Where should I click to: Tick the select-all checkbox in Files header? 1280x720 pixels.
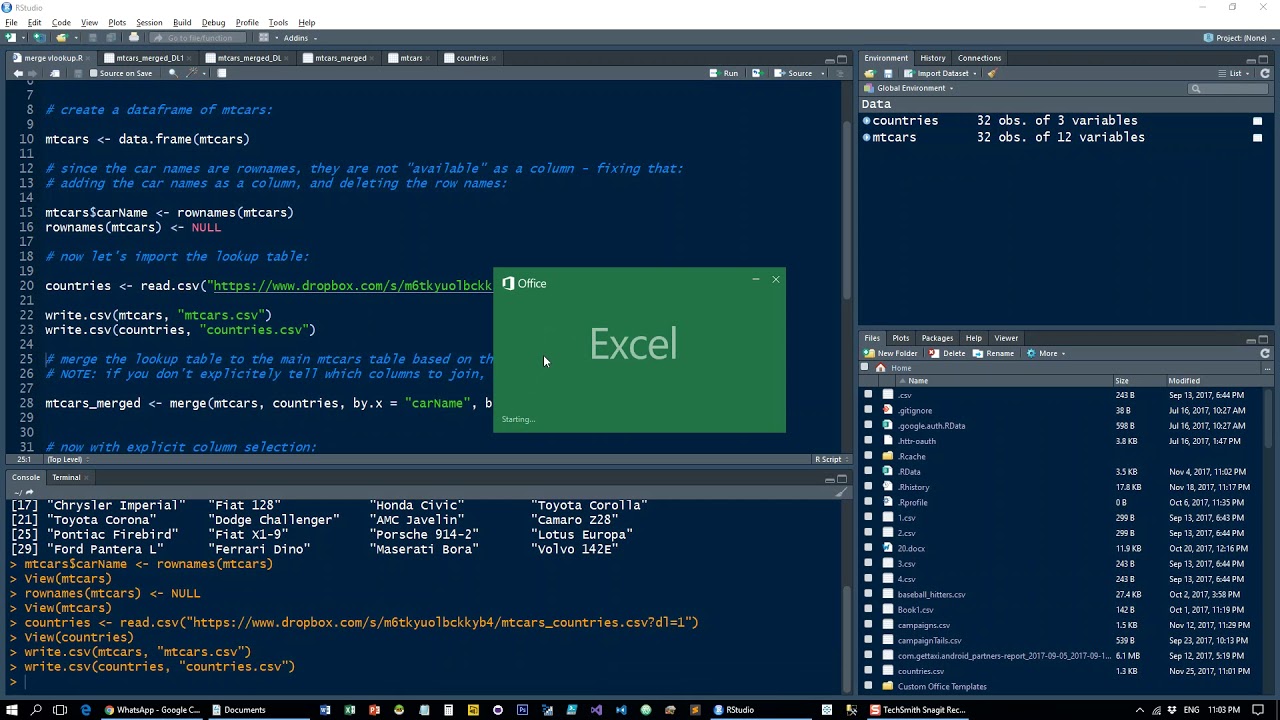click(x=865, y=368)
